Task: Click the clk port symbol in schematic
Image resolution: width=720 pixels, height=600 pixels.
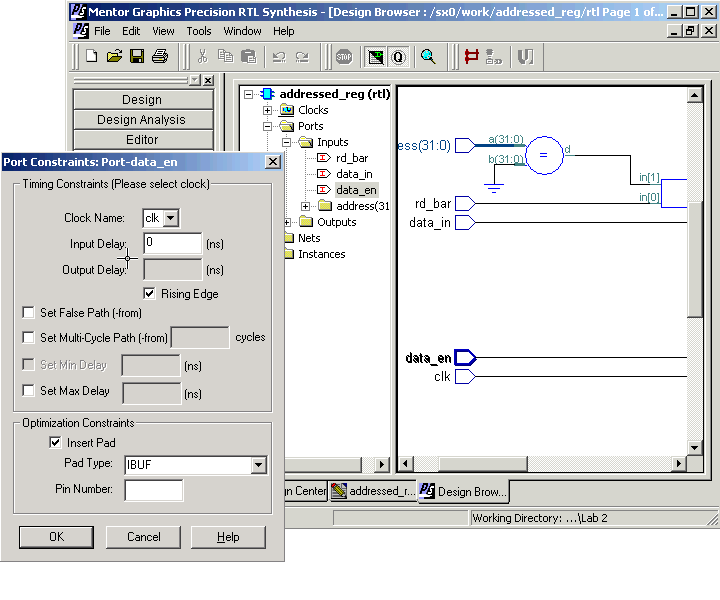Action: [465, 377]
